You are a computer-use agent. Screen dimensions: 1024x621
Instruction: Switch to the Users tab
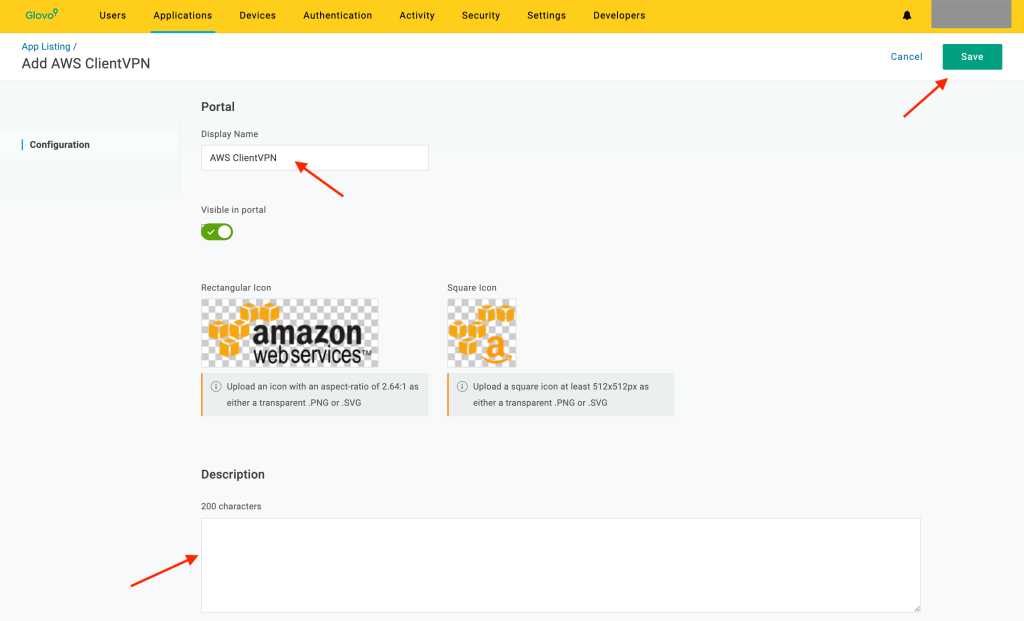(x=112, y=15)
